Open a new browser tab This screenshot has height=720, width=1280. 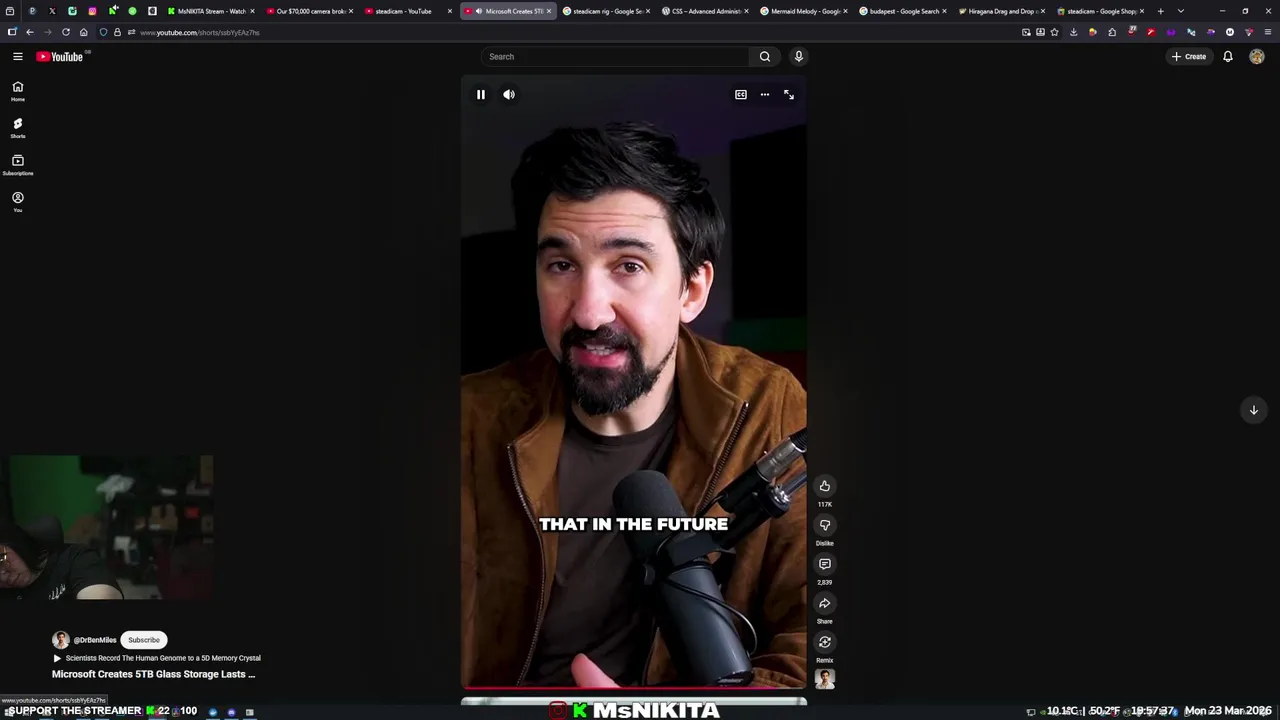(1161, 11)
